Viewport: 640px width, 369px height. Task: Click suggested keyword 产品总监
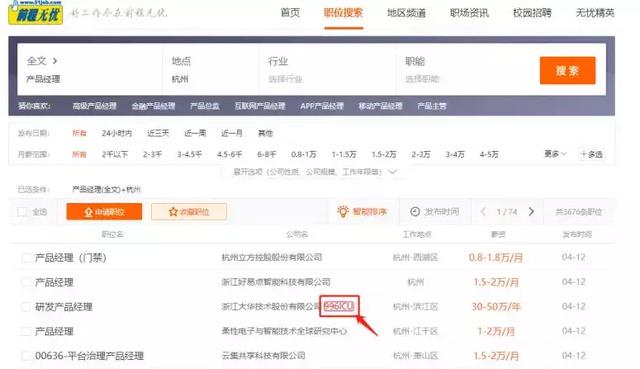(204, 106)
